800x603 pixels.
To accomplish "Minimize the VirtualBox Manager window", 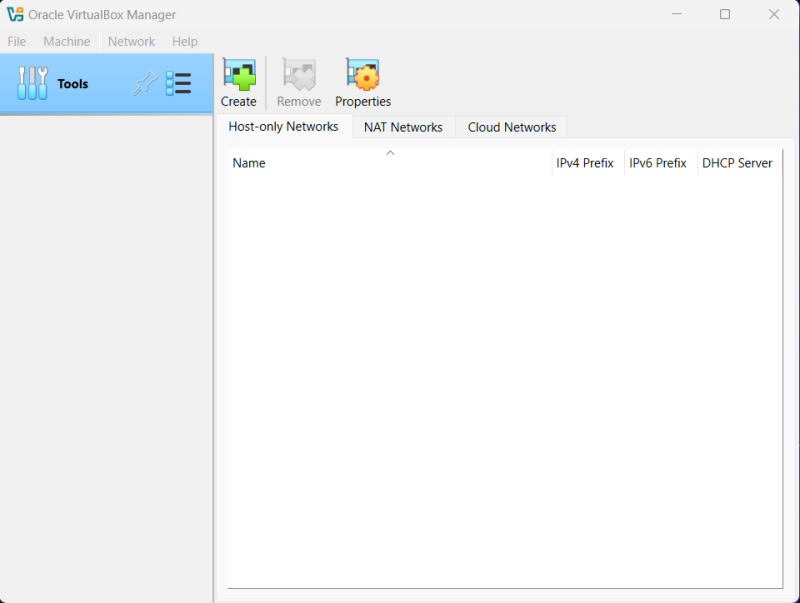I will (677, 14).
